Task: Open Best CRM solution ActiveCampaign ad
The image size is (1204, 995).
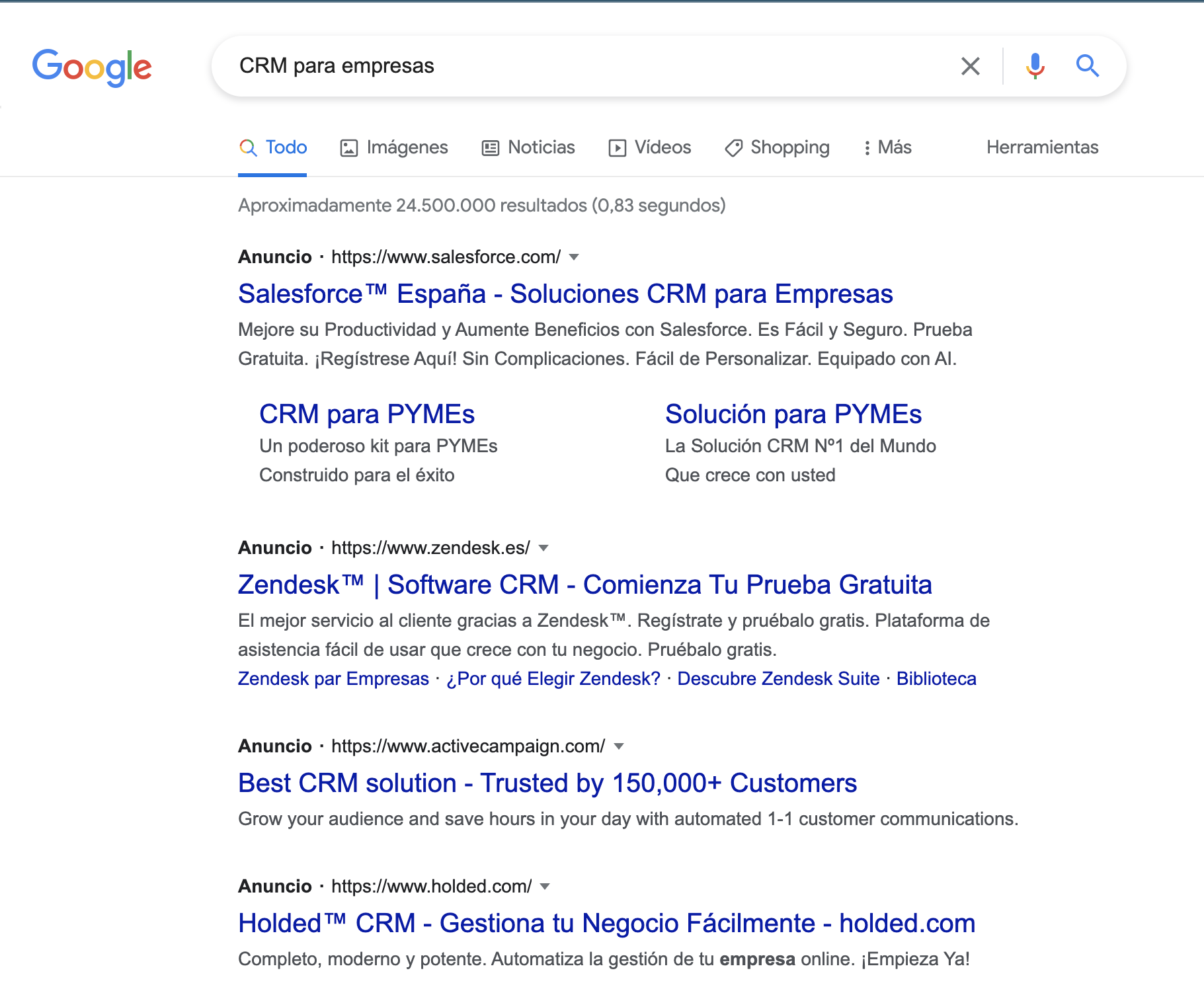Action: pyautogui.click(x=547, y=783)
